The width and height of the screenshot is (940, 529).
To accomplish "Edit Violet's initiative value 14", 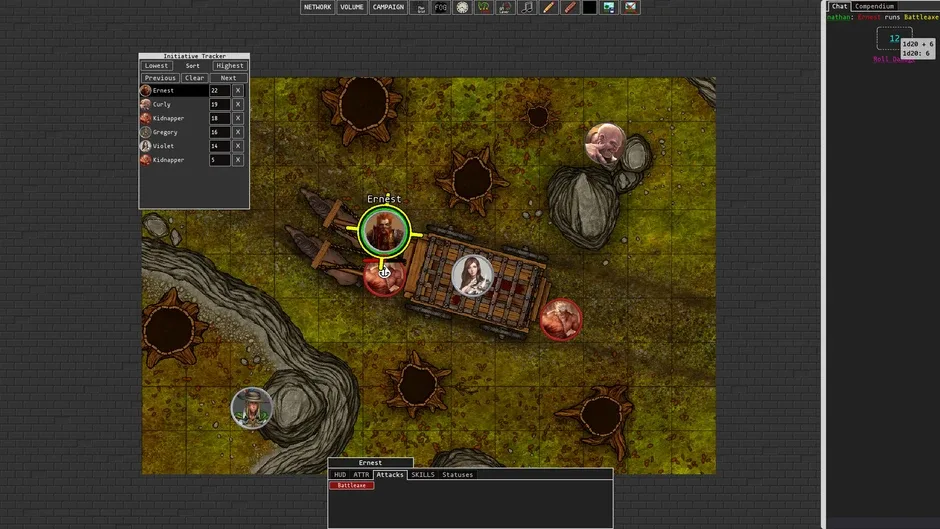I will pyautogui.click(x=219, y=146).
